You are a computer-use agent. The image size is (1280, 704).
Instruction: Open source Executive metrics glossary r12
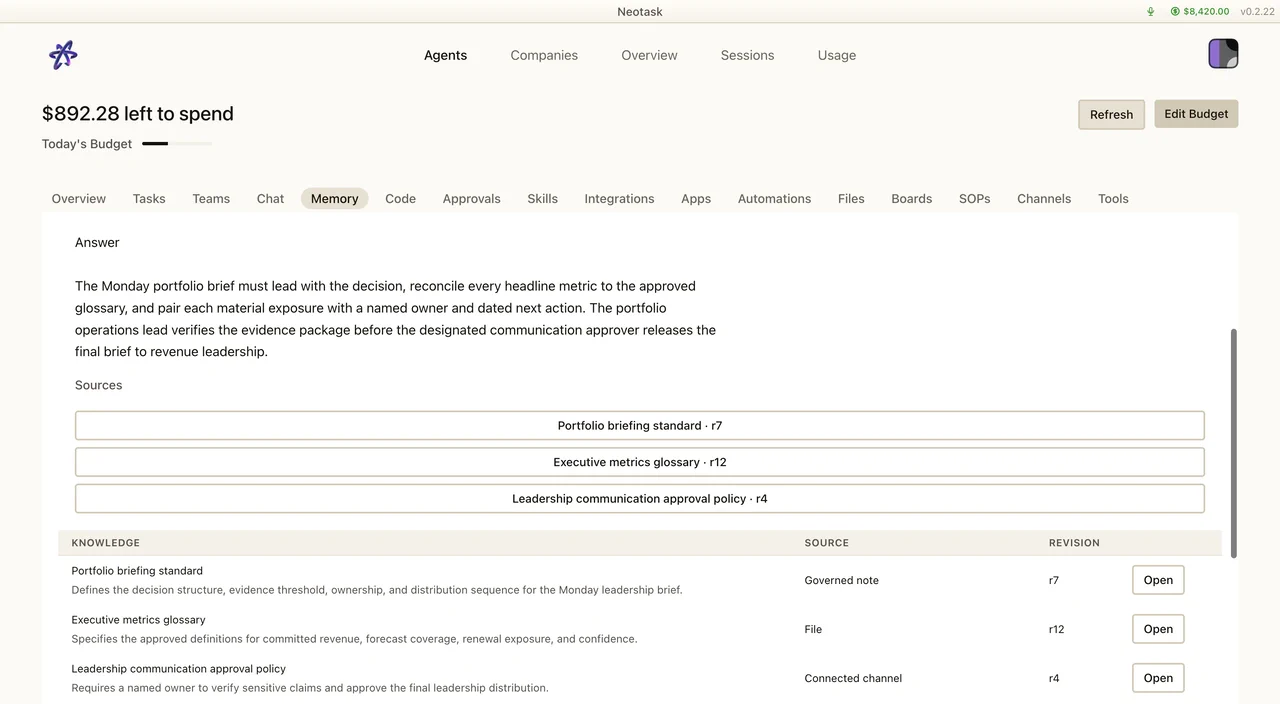640,462
